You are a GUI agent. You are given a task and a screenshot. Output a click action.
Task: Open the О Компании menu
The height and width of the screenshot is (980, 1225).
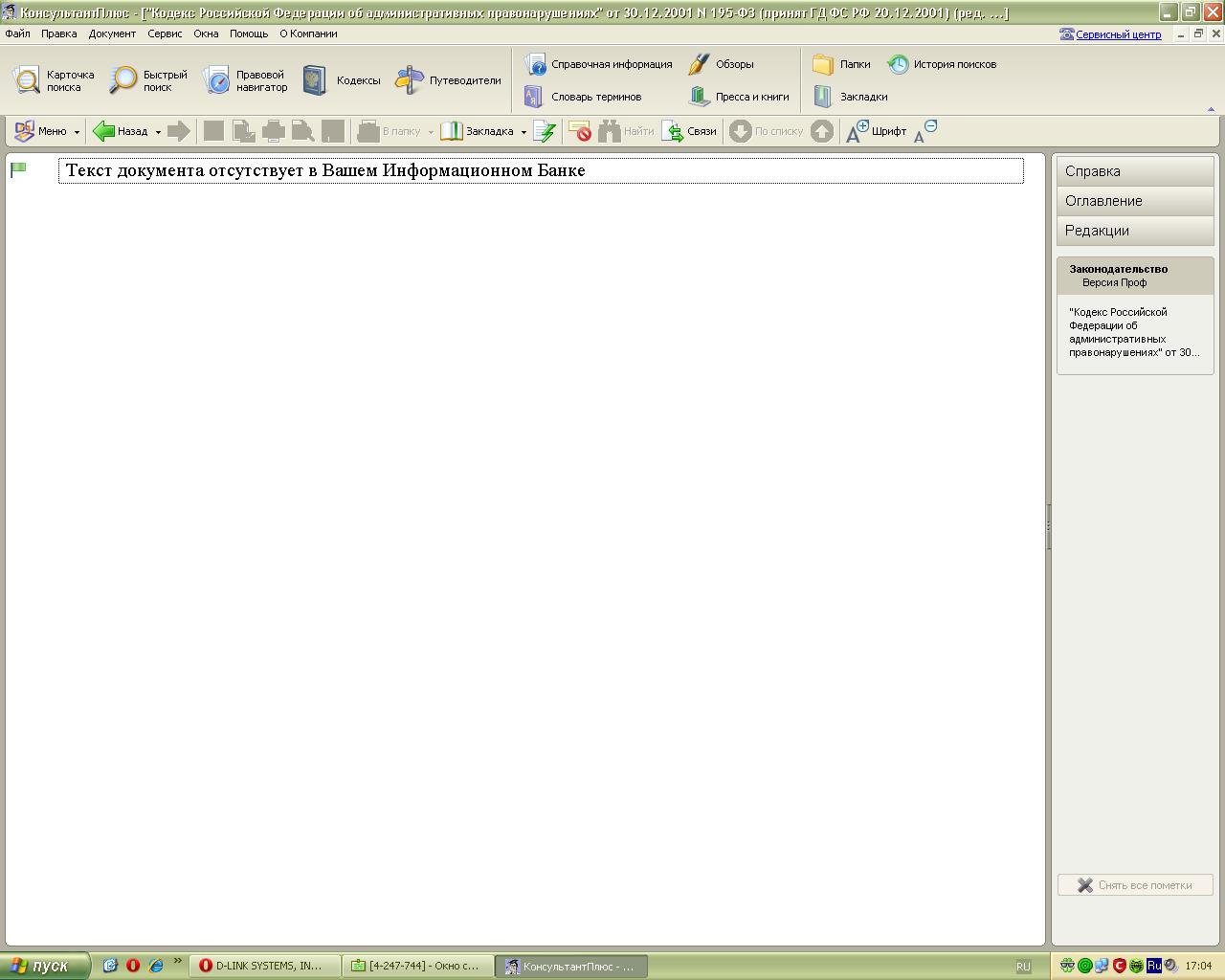[308, 33]
